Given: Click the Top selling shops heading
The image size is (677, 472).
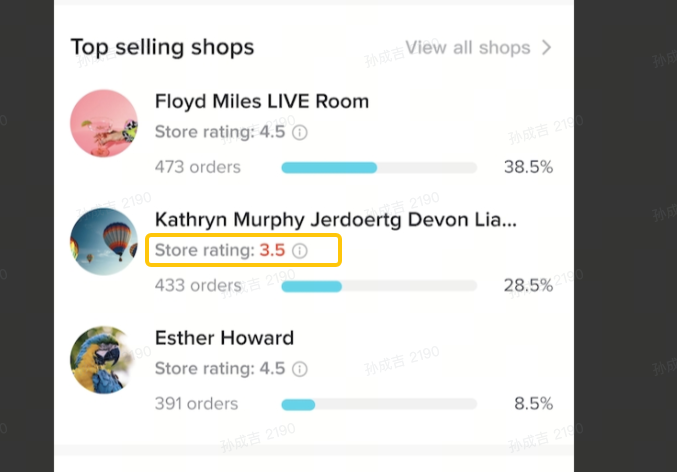Looking at the screenshot, I should [162, 47].
